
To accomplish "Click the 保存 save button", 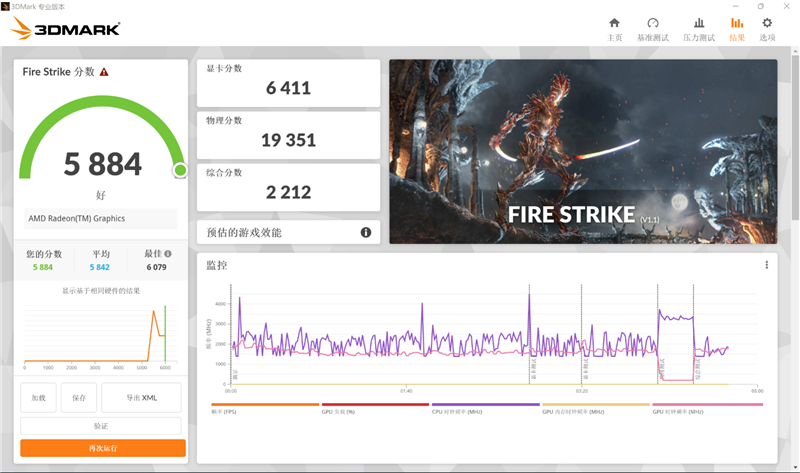I will click(79, 397).
